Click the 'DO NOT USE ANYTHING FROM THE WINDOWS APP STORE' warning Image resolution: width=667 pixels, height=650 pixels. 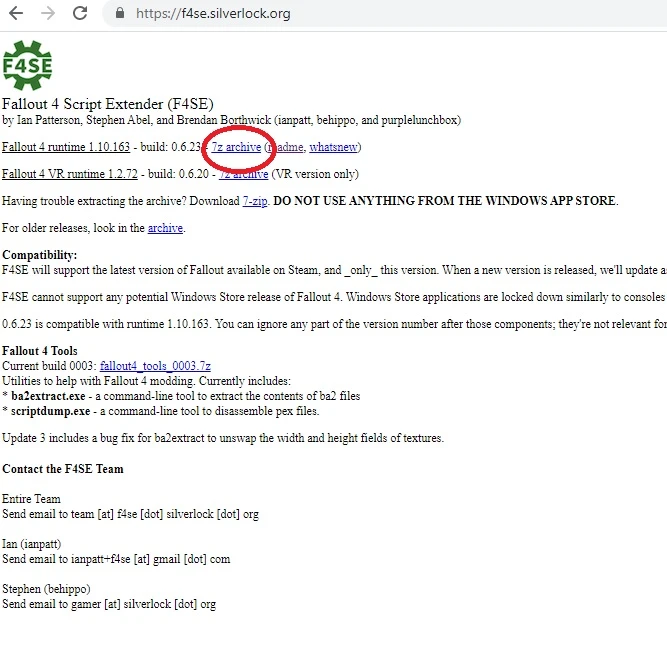445,201
